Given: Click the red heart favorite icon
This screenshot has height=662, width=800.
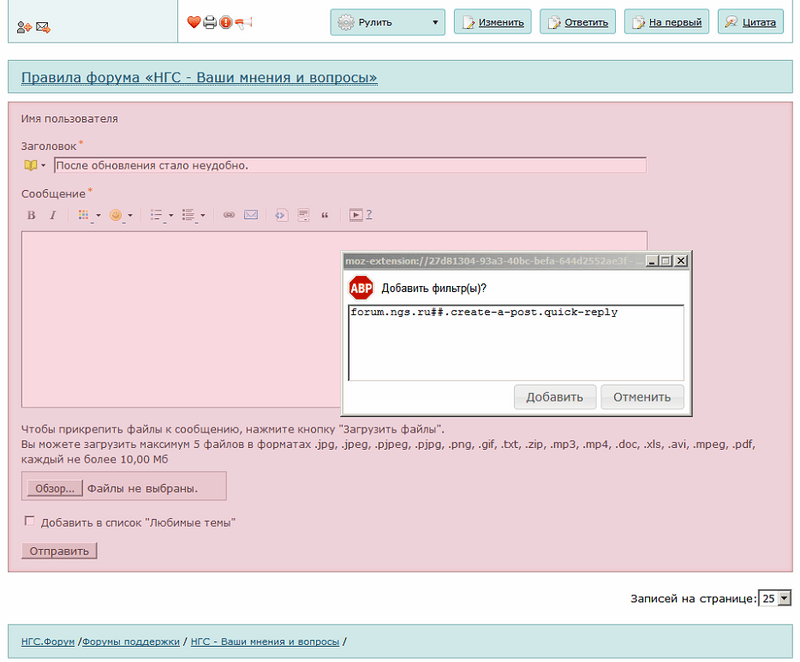Looking at the screenshot, I should [194, 22].
